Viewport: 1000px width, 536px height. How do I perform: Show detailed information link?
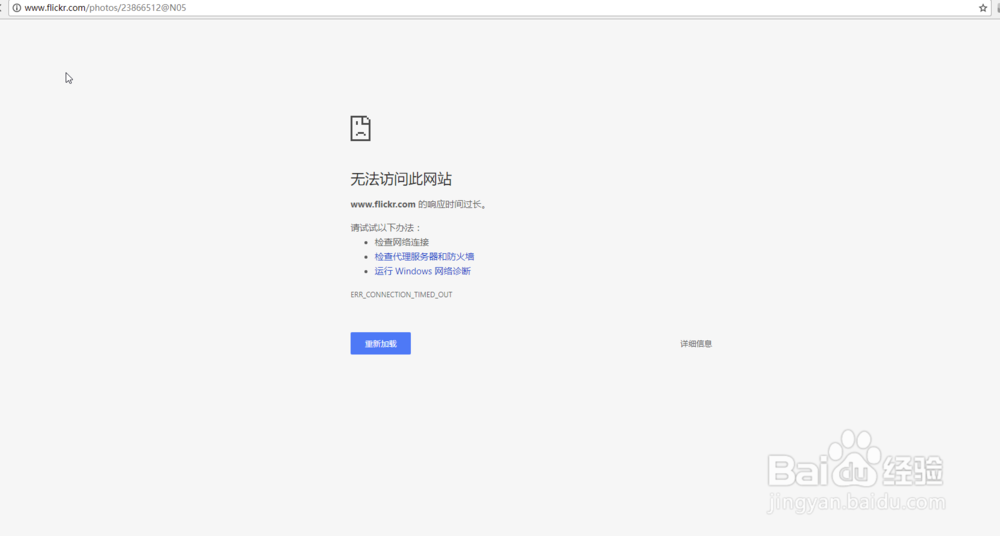pyautogui.click(x=696, y=343)
